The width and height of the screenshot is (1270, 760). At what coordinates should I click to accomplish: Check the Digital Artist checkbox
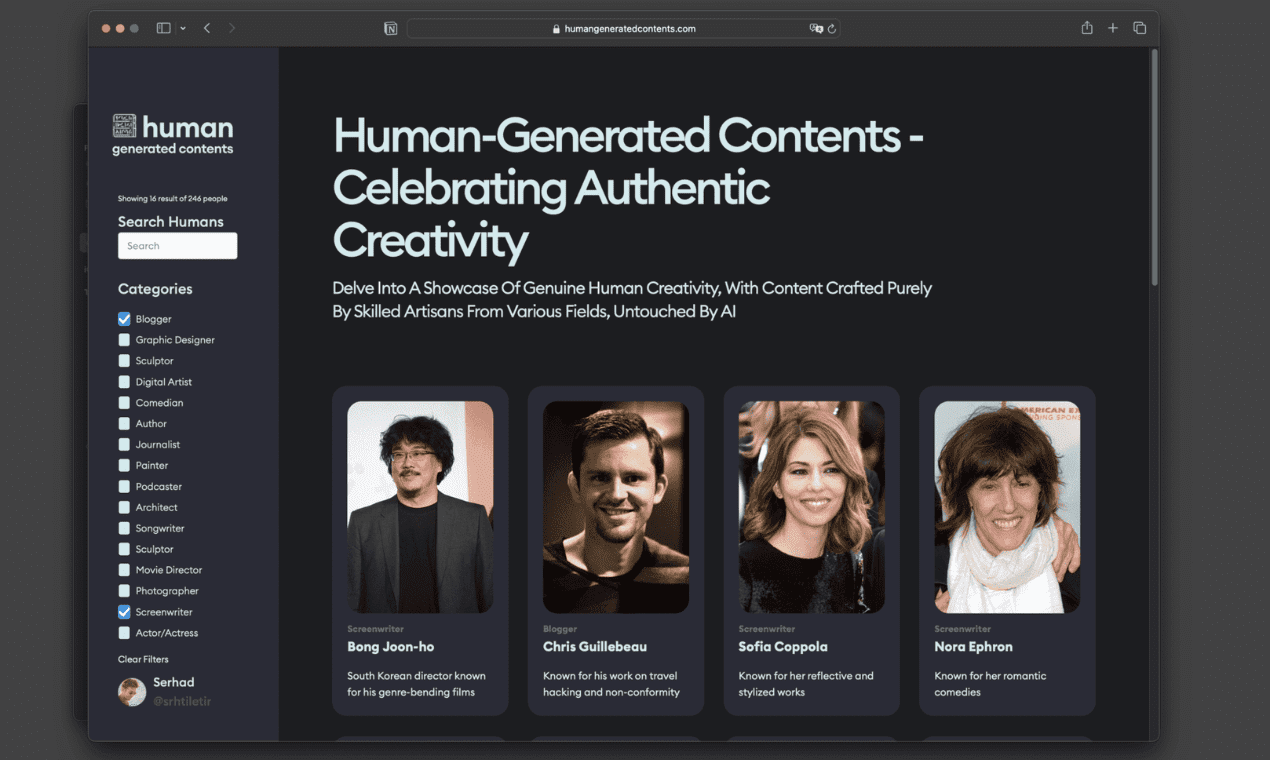(124, 382)
